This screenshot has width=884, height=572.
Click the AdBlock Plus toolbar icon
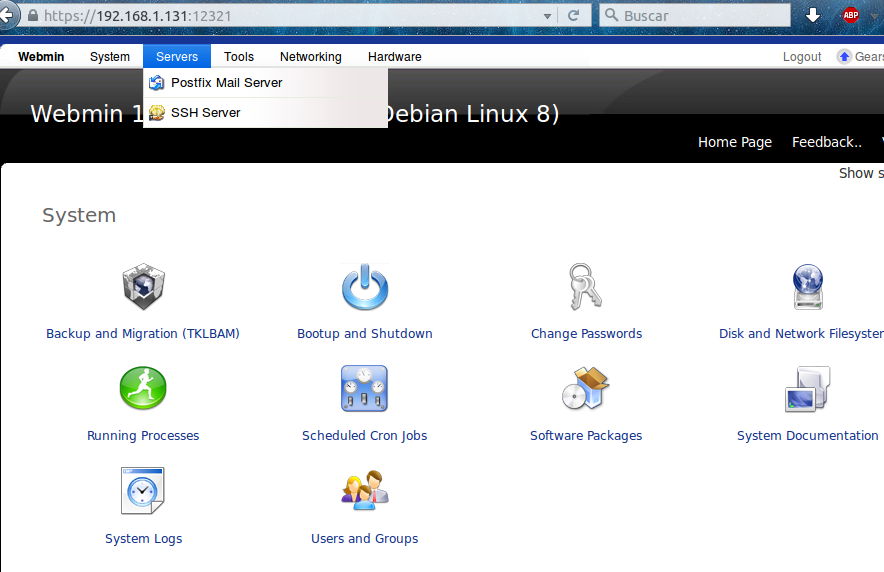[x=851, y=15]
